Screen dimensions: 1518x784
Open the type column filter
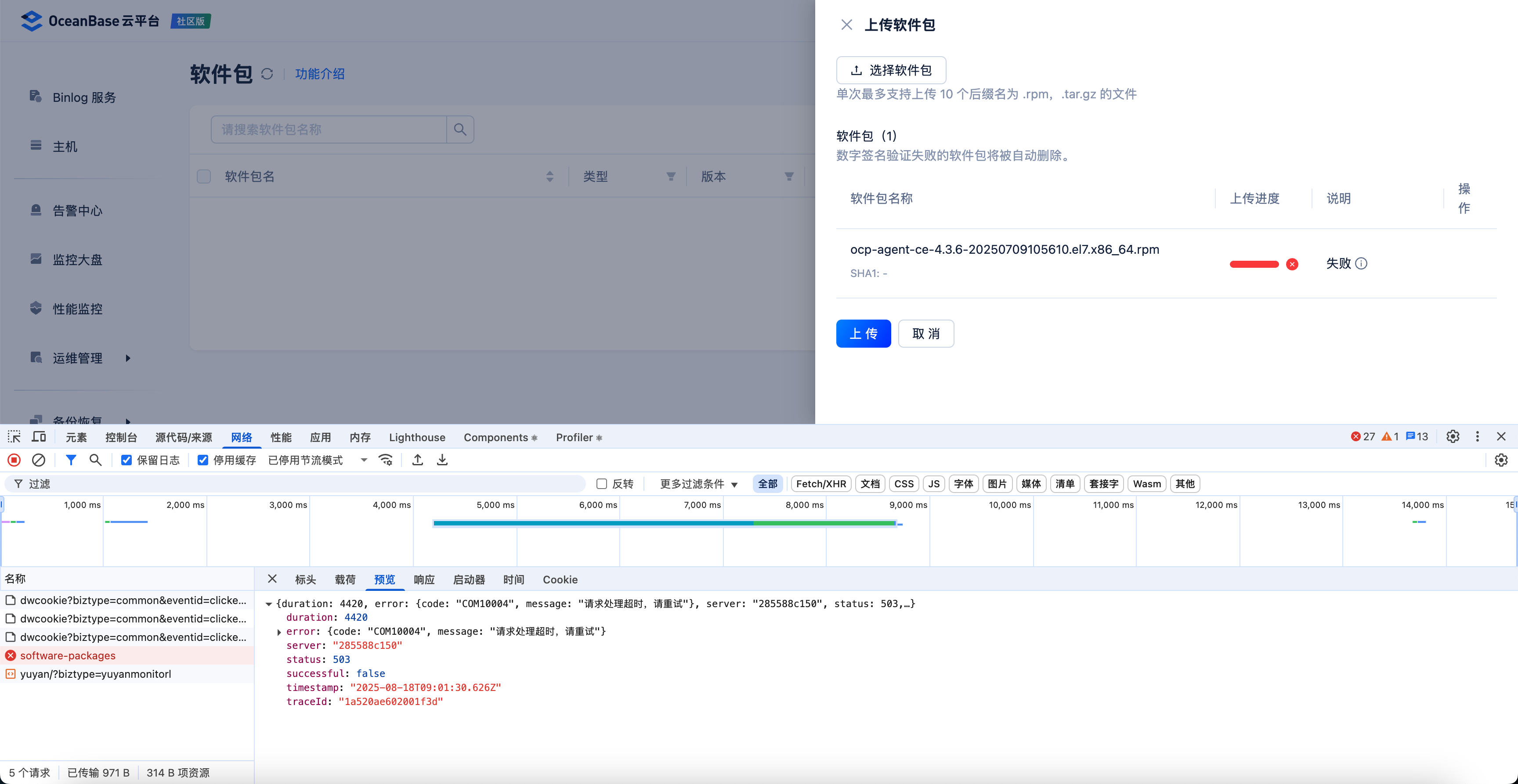[x=671, y=176]
